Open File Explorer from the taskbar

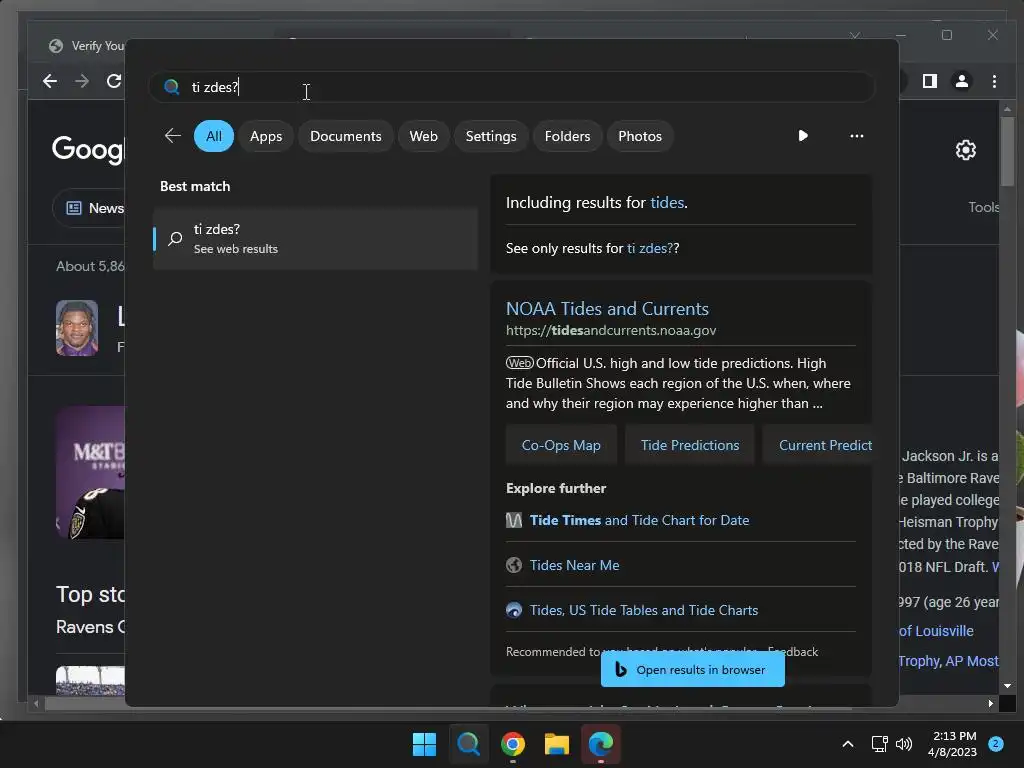(x=556, y=744)
